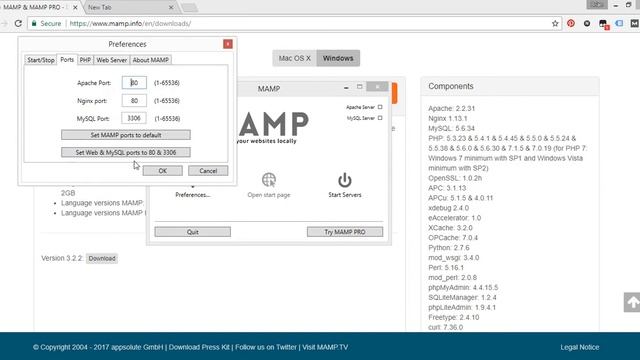Open Preferences... in MAMP window
Image resolution: width=640 pixels, height=360 pixels.
[x=193, y=195]
